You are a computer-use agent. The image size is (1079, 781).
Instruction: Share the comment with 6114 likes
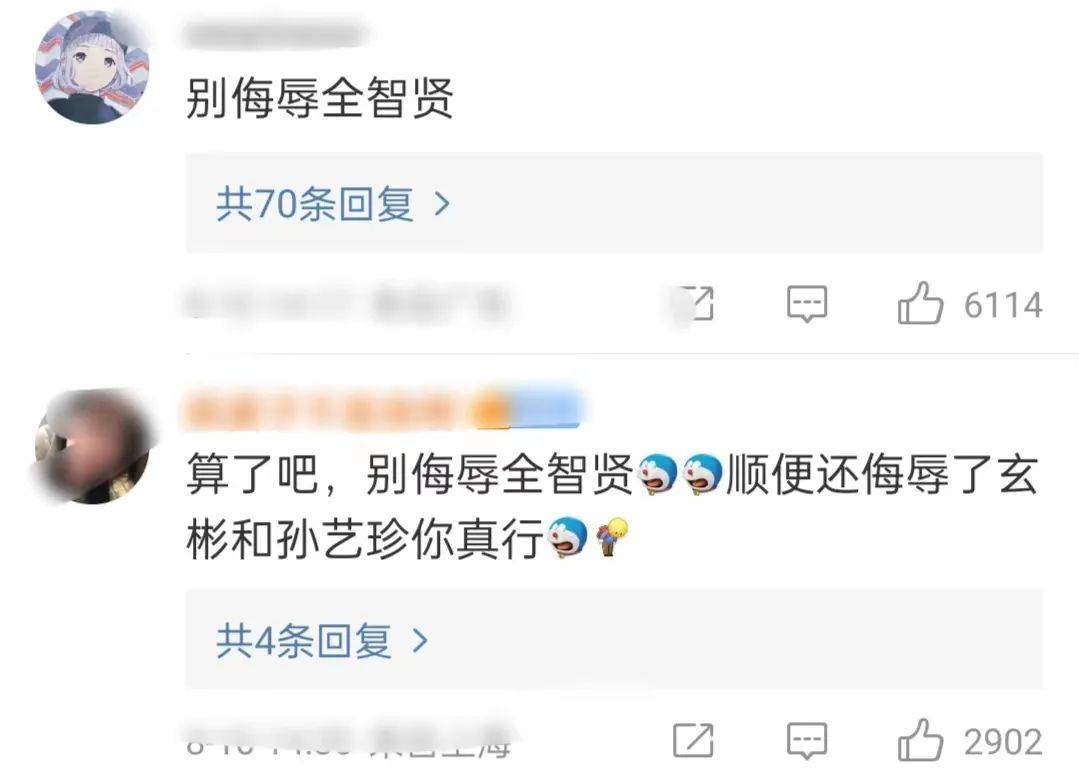(x=693, y=303)
